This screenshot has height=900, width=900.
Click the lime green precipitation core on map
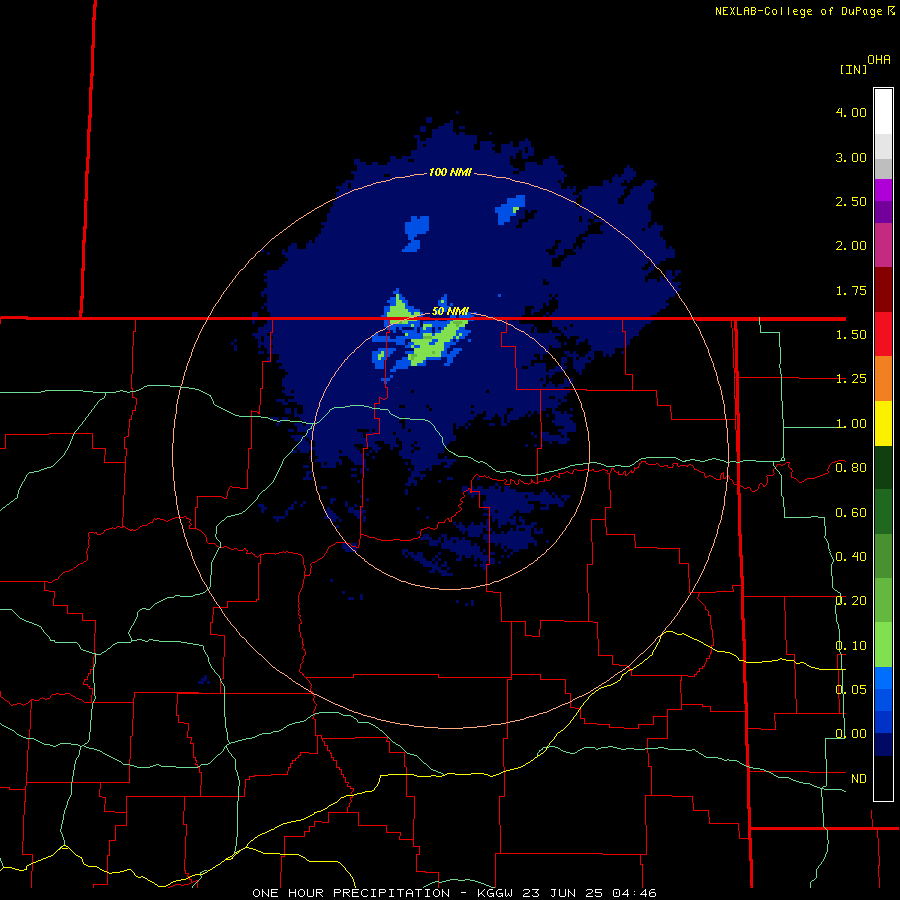[x=433, y=344]
